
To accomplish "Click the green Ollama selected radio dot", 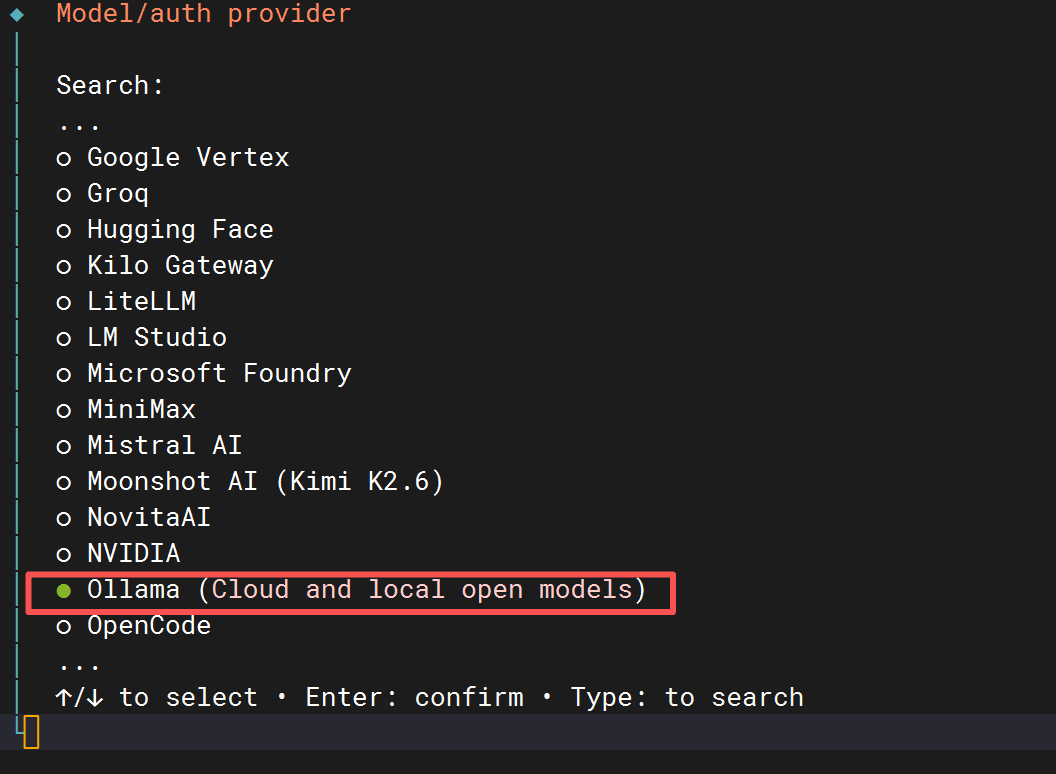I will 64,591.
